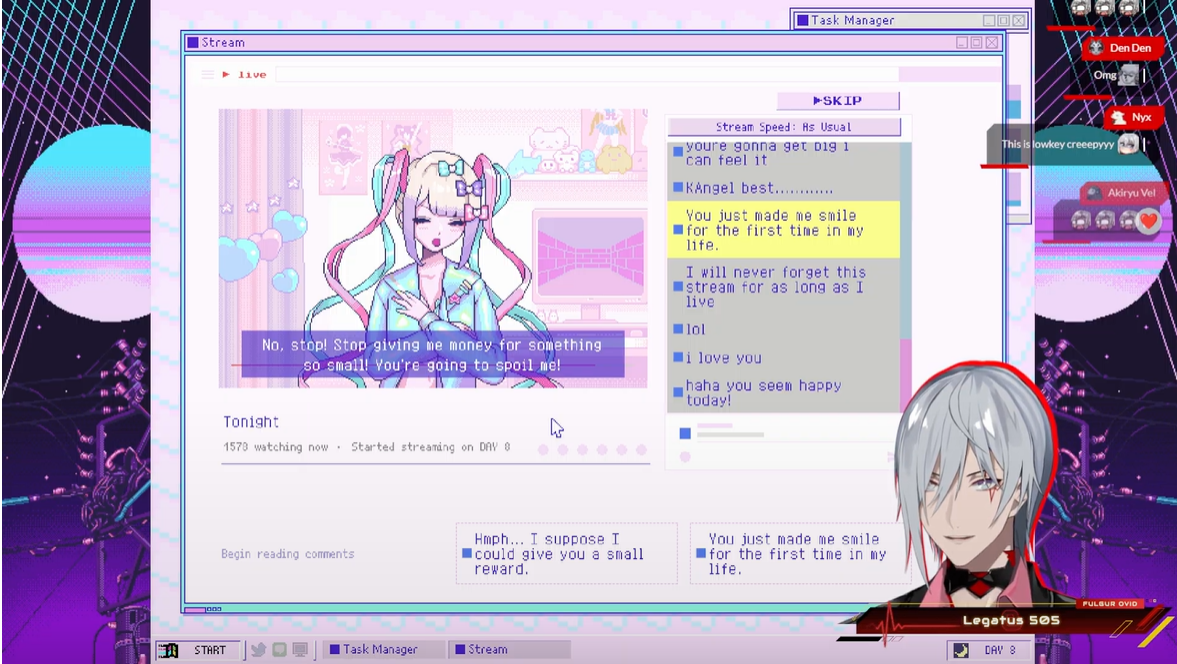Click the 'Begin reading comments' label
This screenshot has width=1177, height=664.
pyautogui.click(x=287, y=554)
